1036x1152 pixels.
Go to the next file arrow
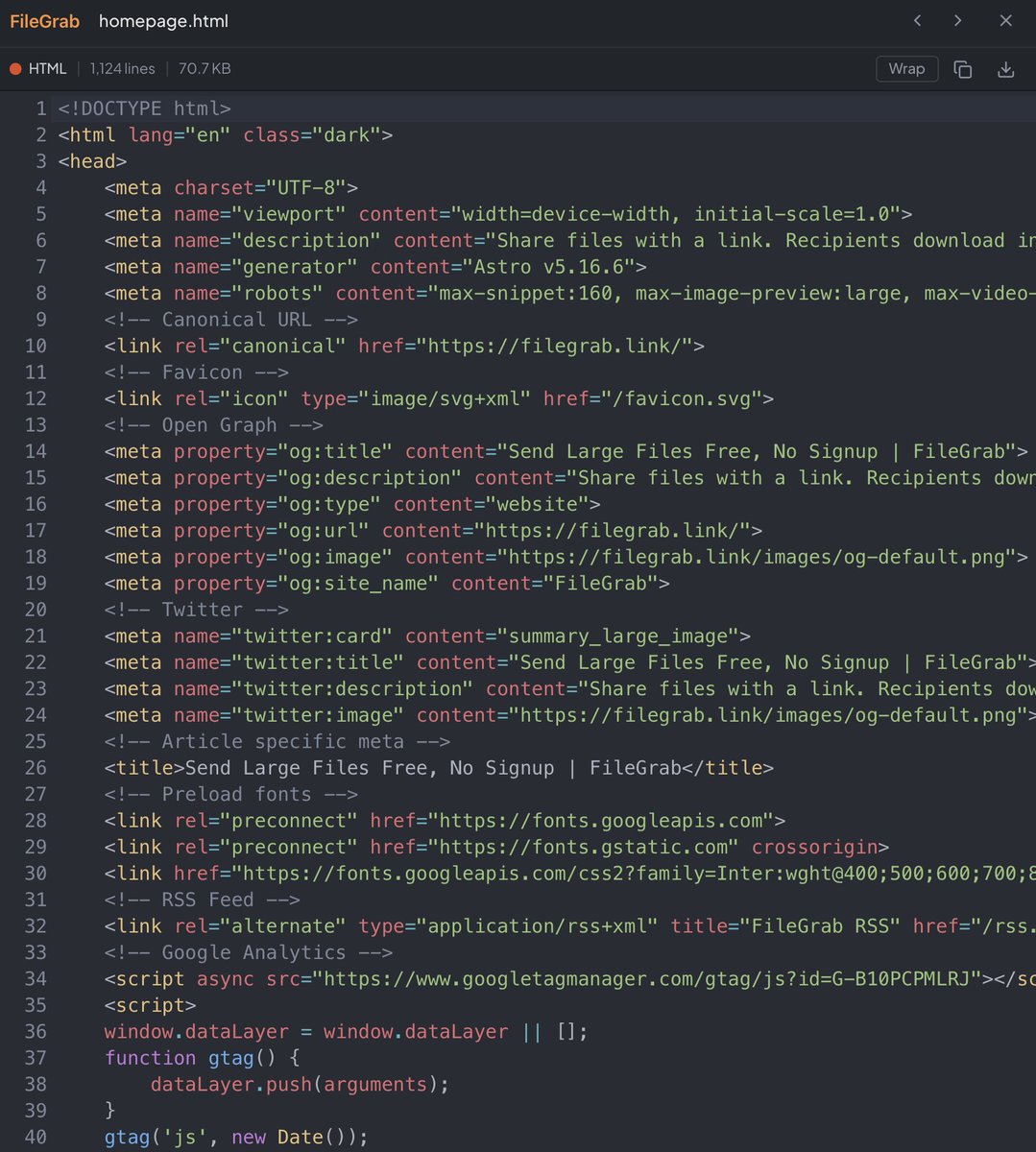click(x=957, y=20)
